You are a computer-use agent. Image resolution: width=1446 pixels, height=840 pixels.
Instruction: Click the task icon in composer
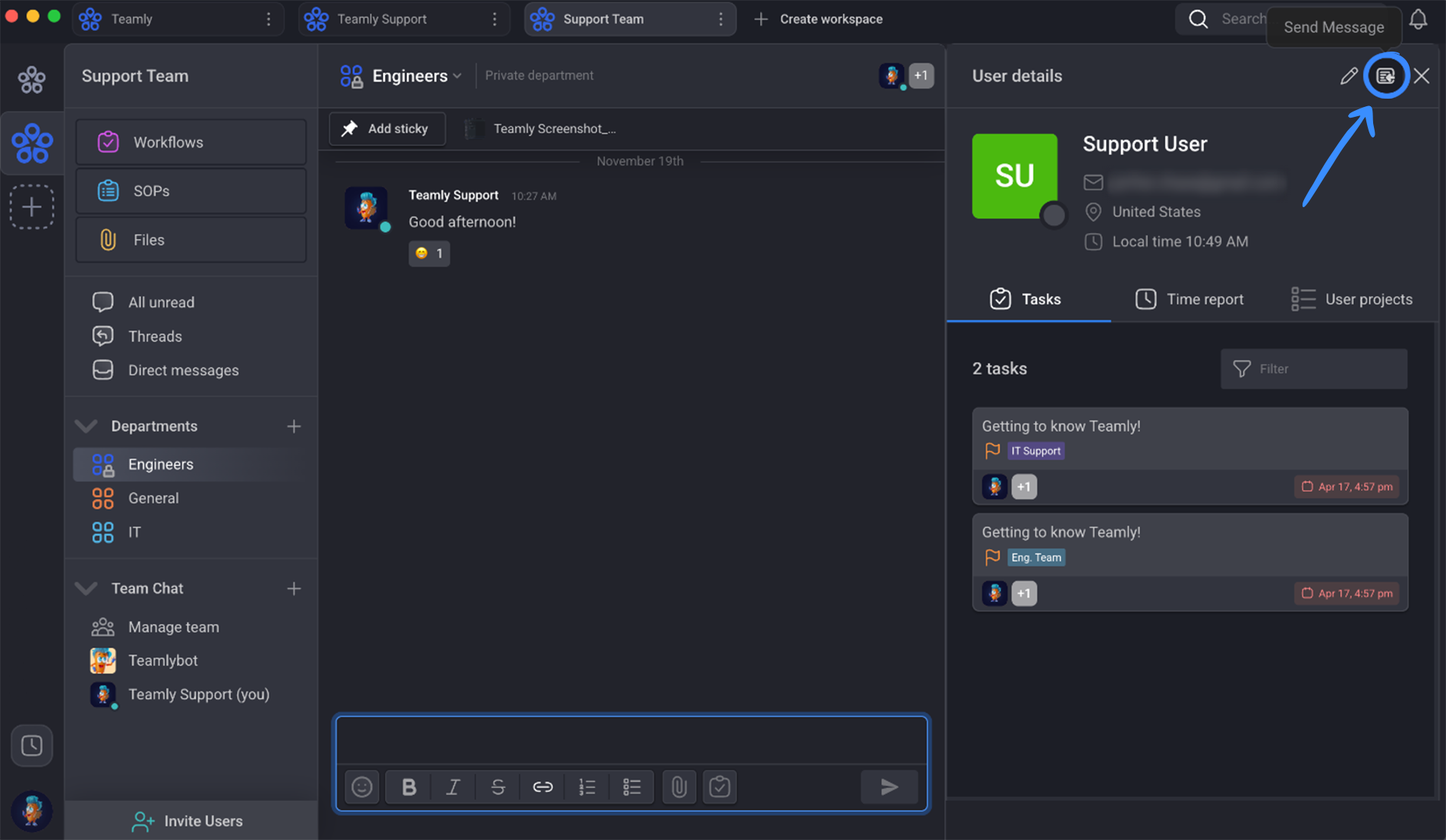[x=720, y=787]
